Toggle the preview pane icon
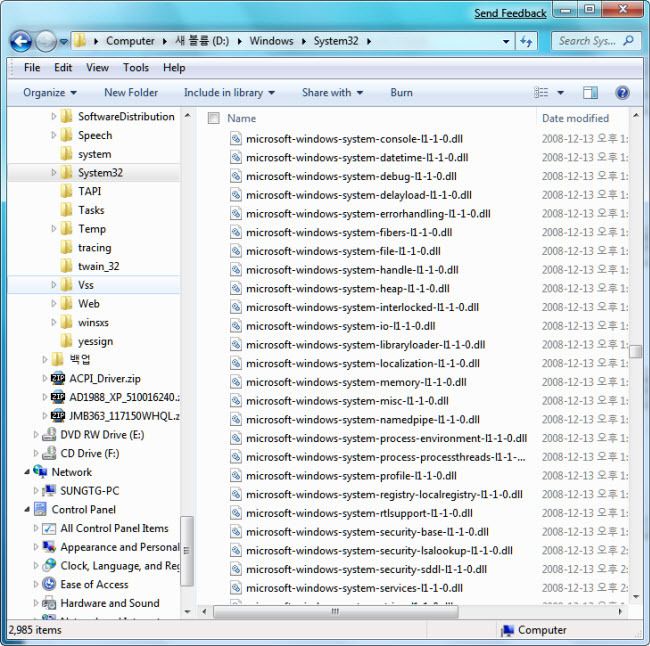 pos(590,92)
